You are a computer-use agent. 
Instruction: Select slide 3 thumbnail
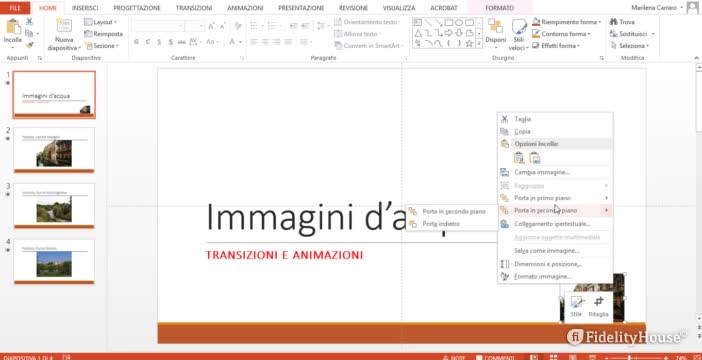click(x=54, y=206)
